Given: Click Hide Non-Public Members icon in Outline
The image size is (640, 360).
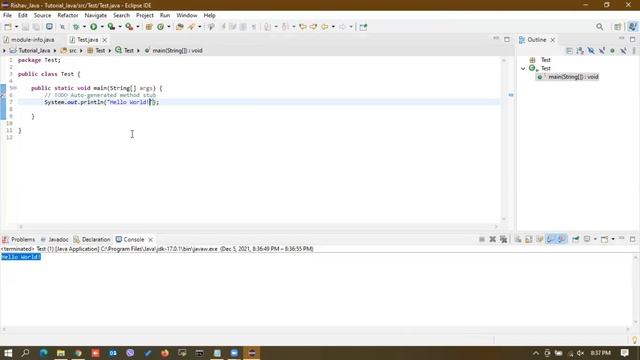Looking at the screenshot, I should pyautogui.click(x=612, y=51).
